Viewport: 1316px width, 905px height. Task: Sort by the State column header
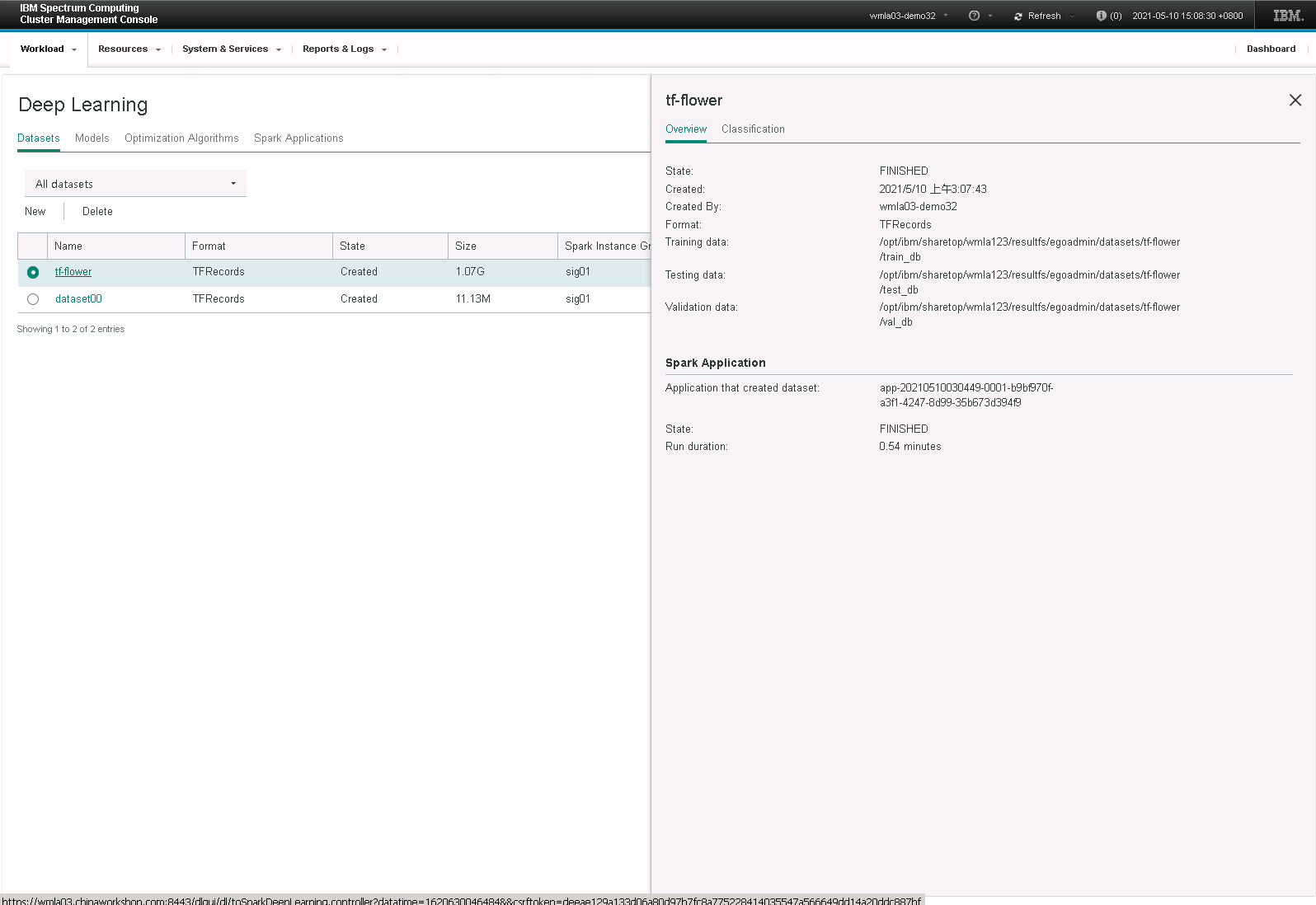pos(391,246)
